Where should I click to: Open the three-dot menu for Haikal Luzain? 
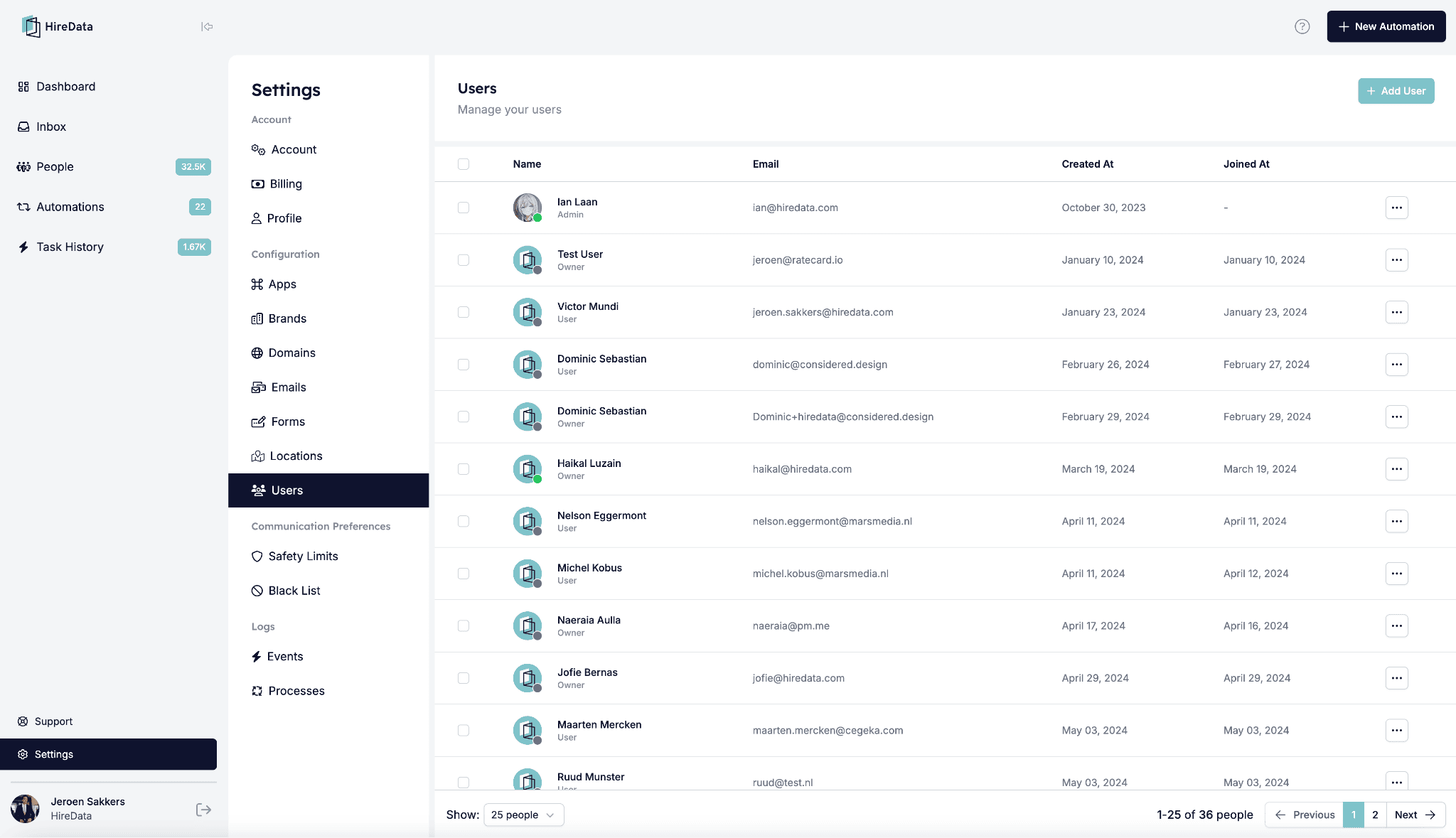click(x=1396, y=469)
